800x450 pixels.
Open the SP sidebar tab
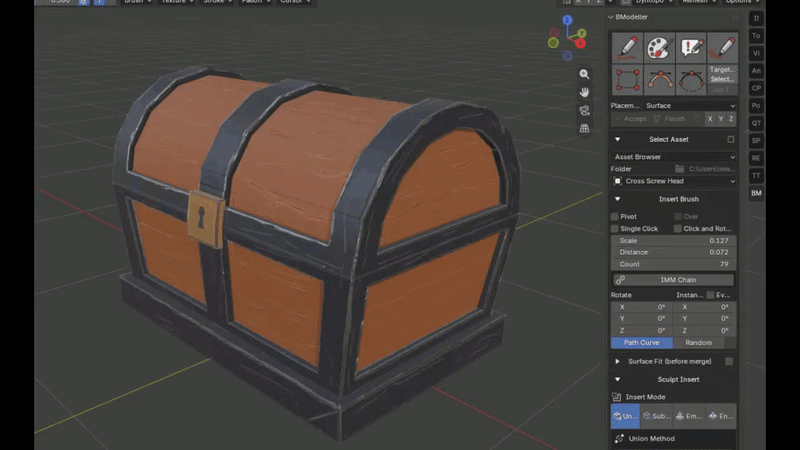pos(756,140)
